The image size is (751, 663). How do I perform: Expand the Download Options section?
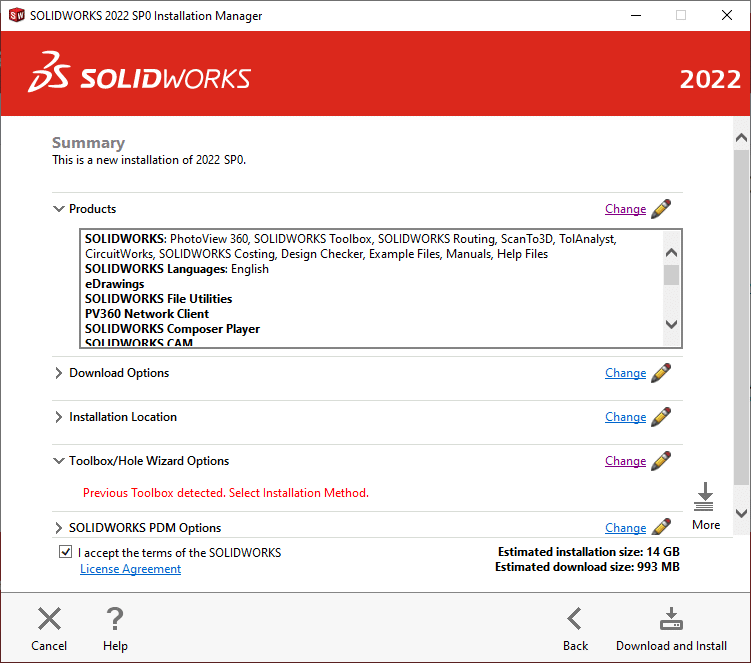pyautogui.click(x=58, y=373)
